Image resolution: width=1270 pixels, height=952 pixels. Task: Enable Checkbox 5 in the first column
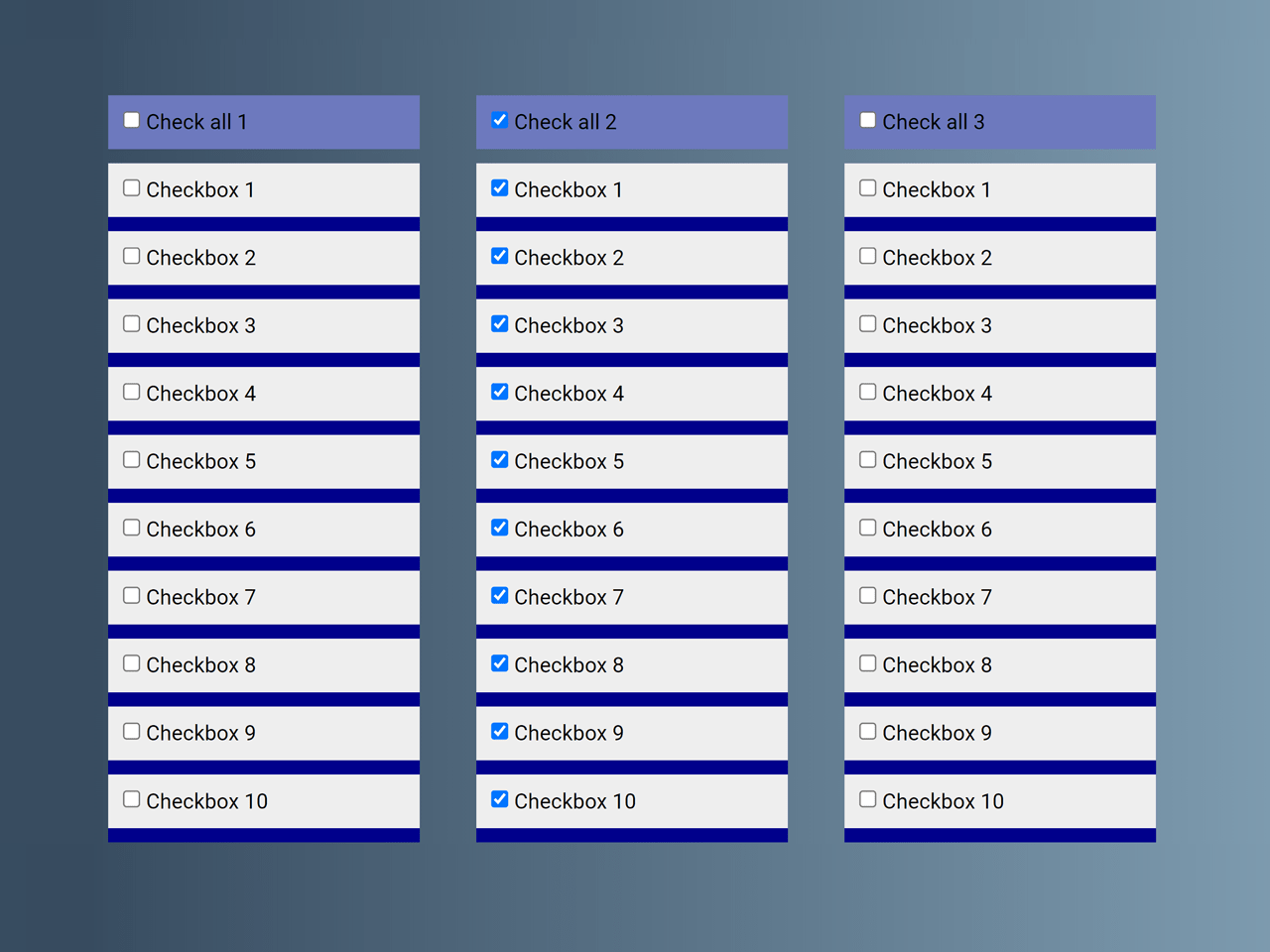click(131, 459)
